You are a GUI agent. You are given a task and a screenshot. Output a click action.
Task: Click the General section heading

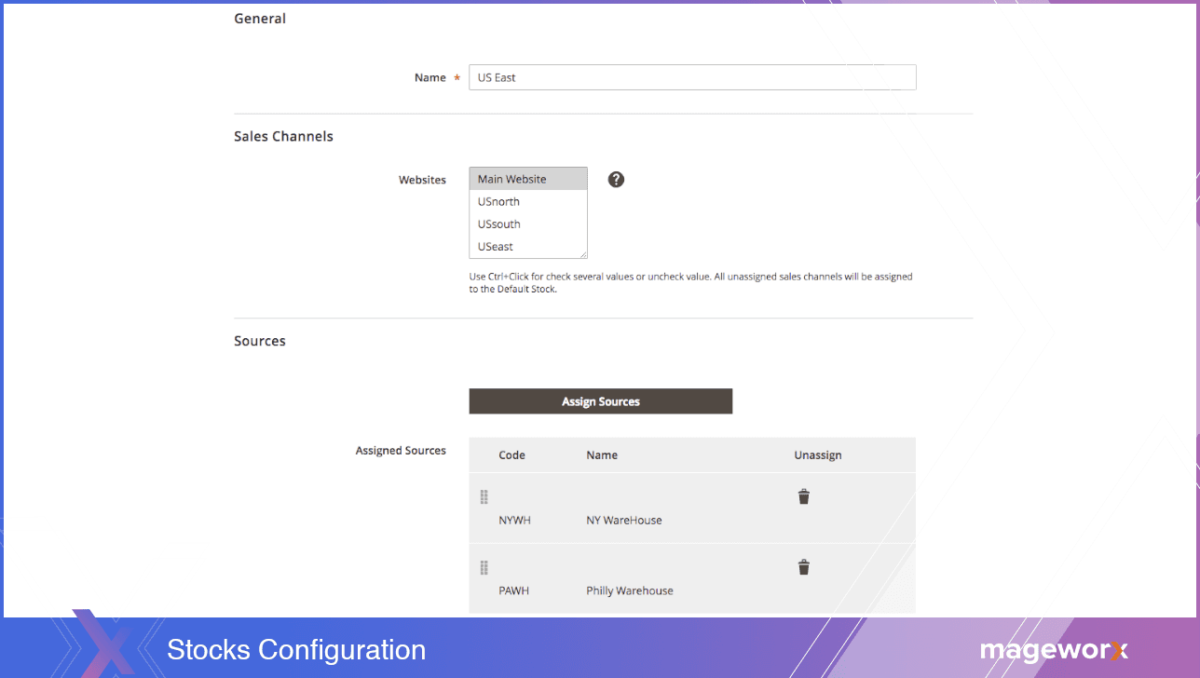pyautogui.click(x=259, y=18)
